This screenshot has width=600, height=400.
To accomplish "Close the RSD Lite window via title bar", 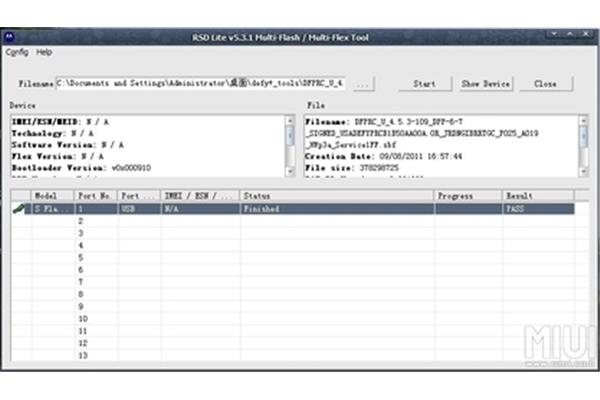I will click(x=586, y=34).
